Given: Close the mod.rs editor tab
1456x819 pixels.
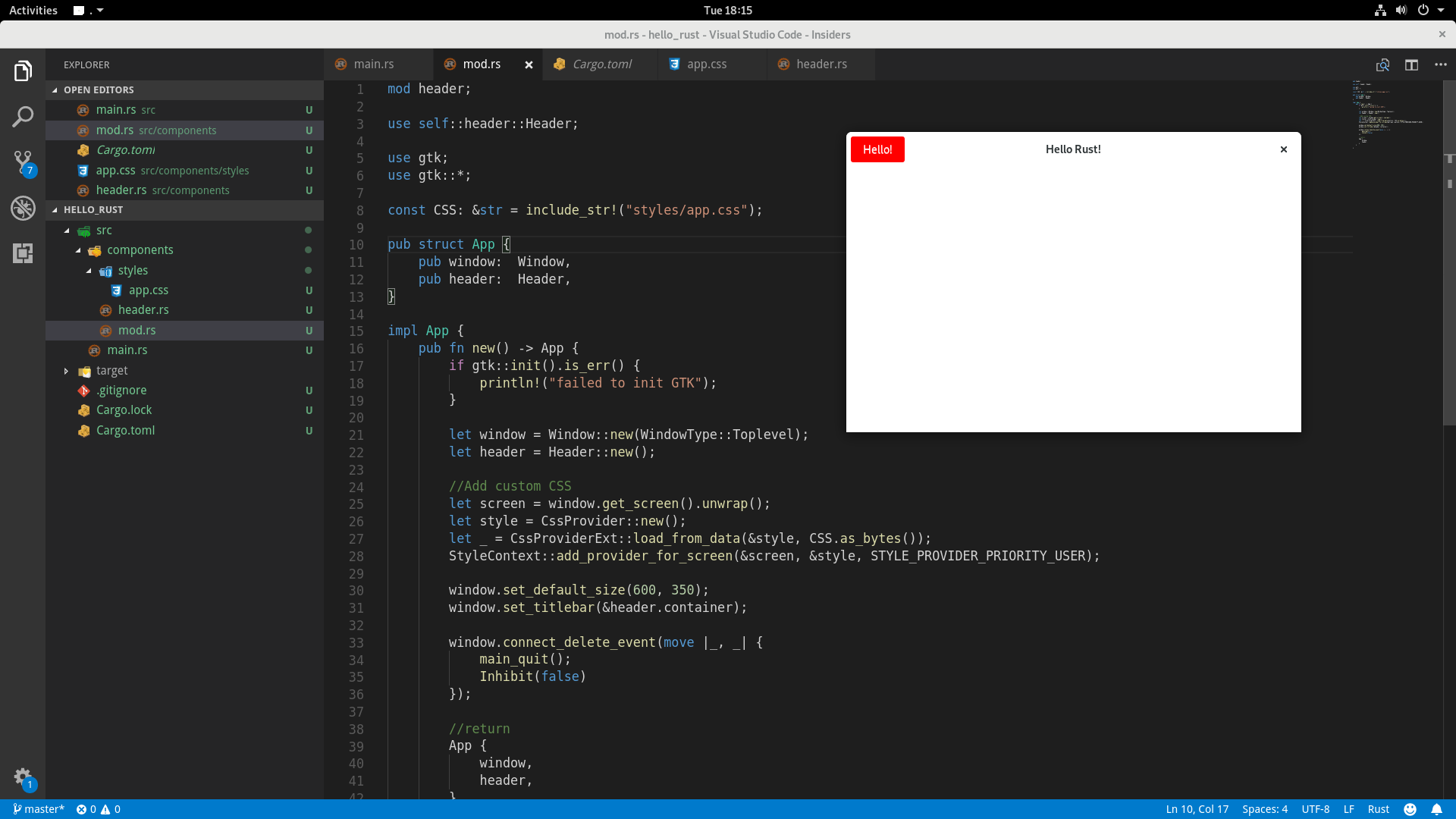Looking at the screenshot, I should coord(529,65).
